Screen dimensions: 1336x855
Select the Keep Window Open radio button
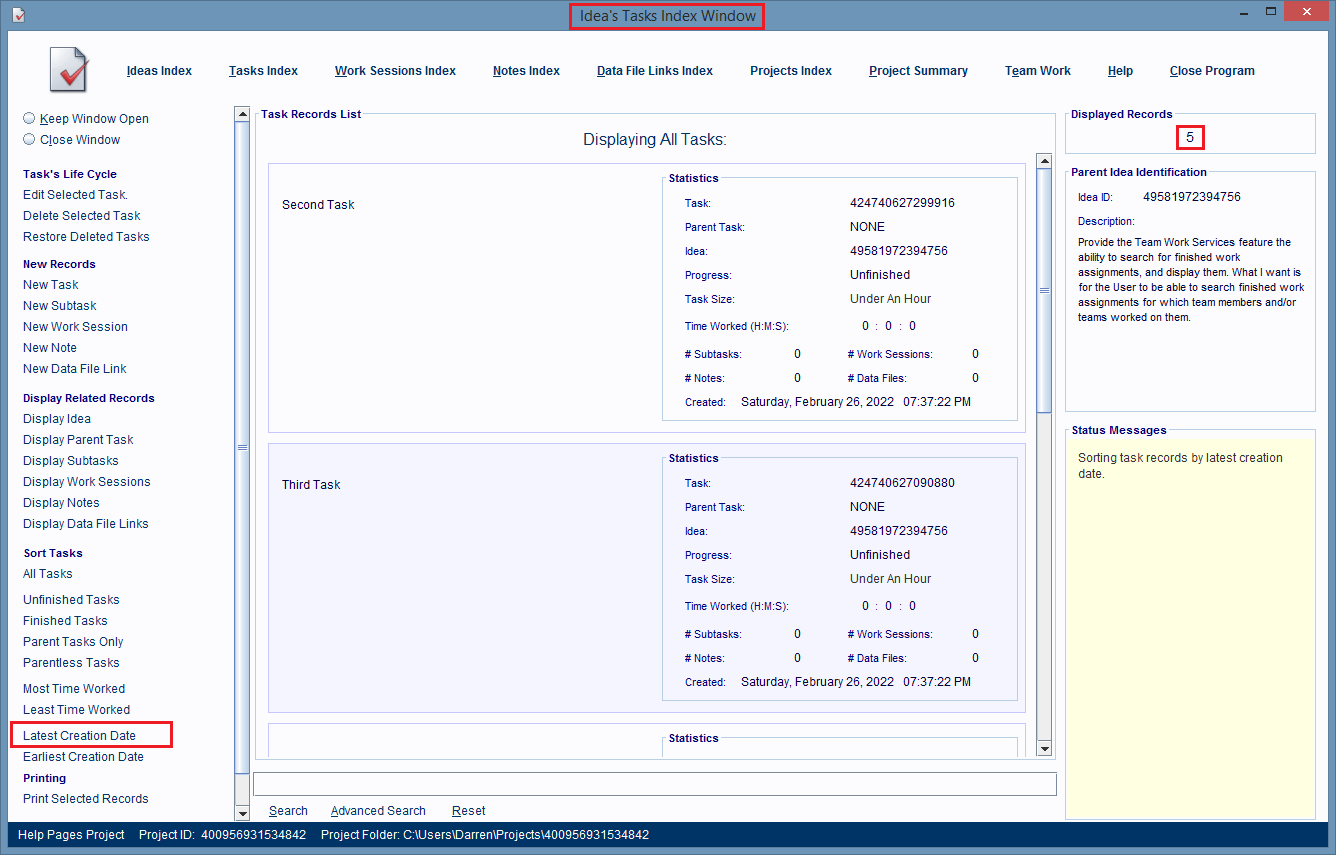[x=29, y=118]
